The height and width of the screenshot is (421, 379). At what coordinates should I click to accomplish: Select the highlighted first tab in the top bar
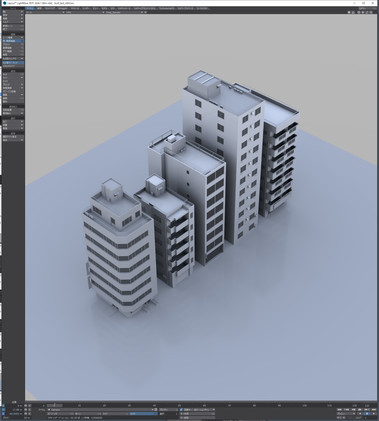31,8
